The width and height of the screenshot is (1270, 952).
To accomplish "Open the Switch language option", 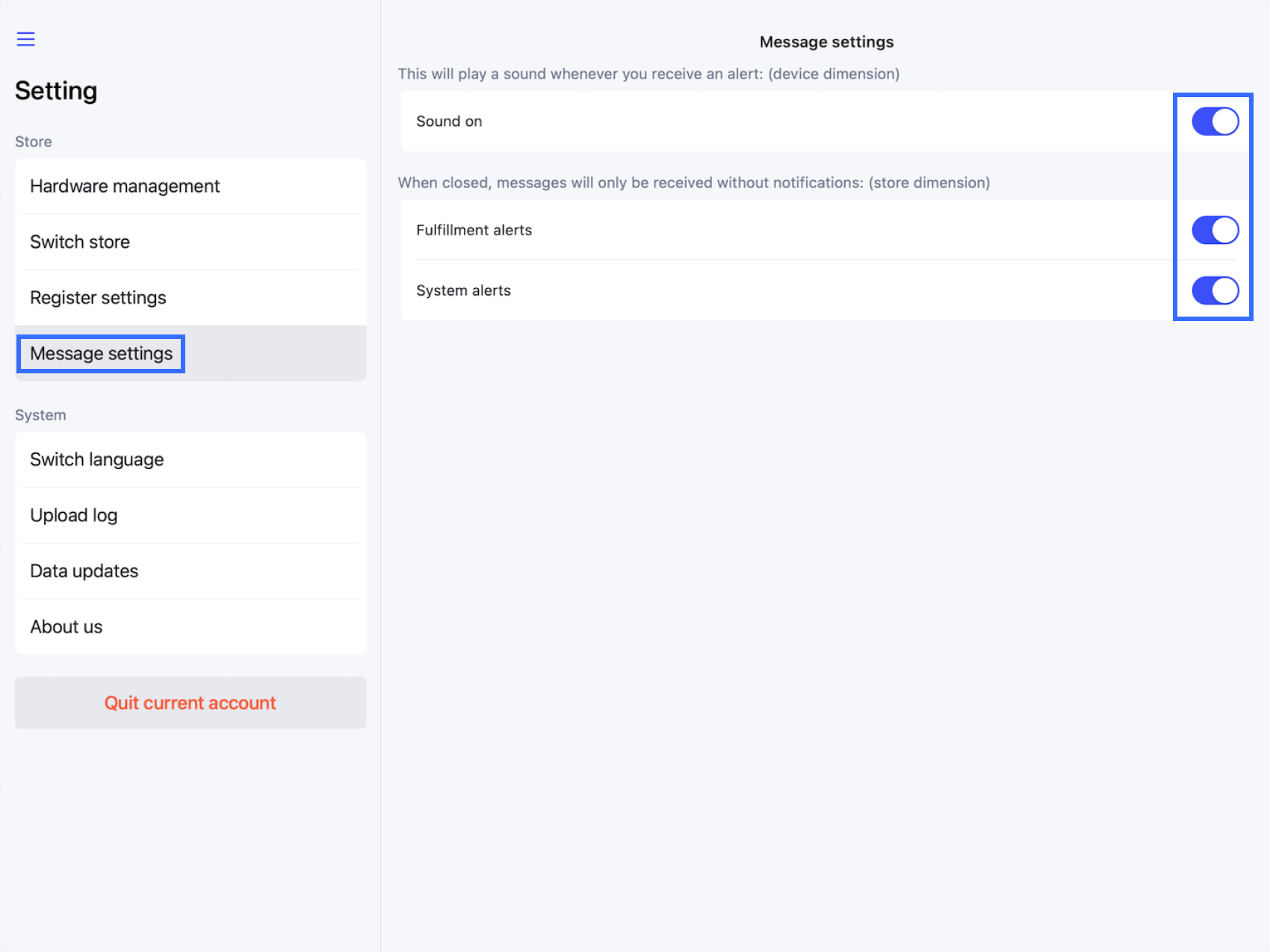I will (97, 459).
